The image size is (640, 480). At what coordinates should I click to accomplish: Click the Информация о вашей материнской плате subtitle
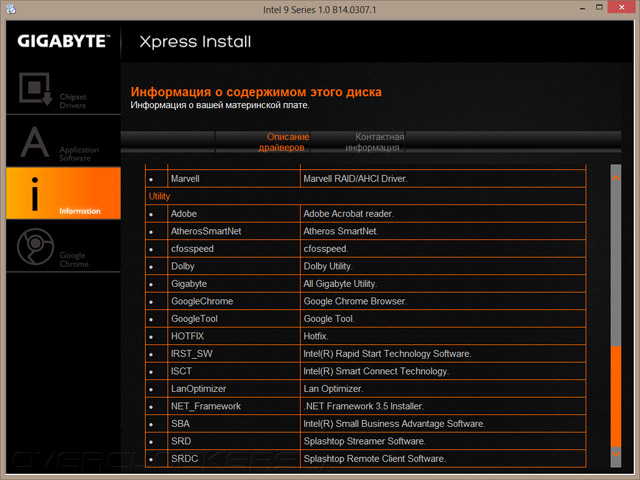pos(220,105)
